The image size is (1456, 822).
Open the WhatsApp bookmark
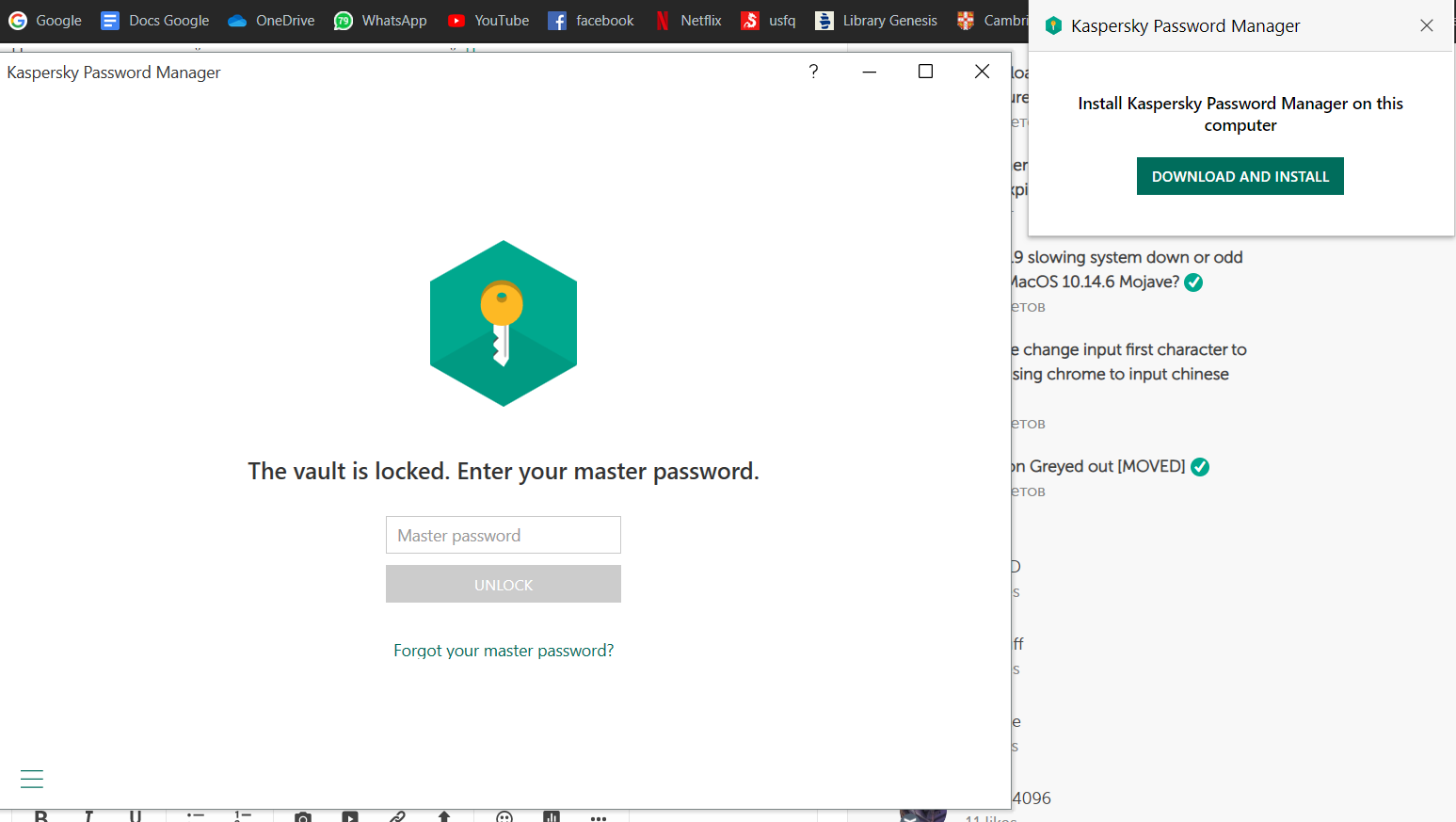coord(381,21)
